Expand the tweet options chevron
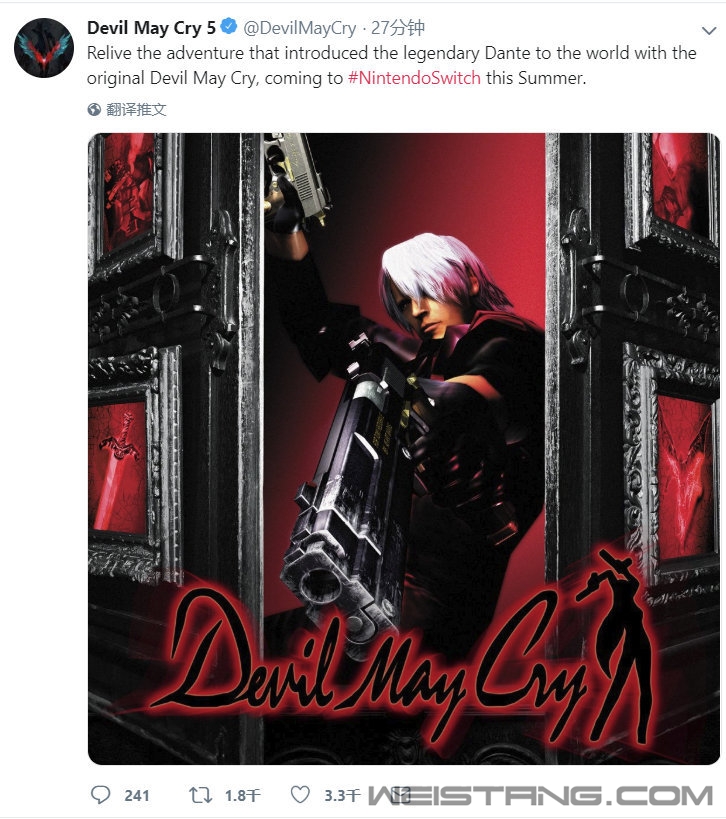Image resolution: width=726 pixels, height=819 pixels. click(709, 30)
